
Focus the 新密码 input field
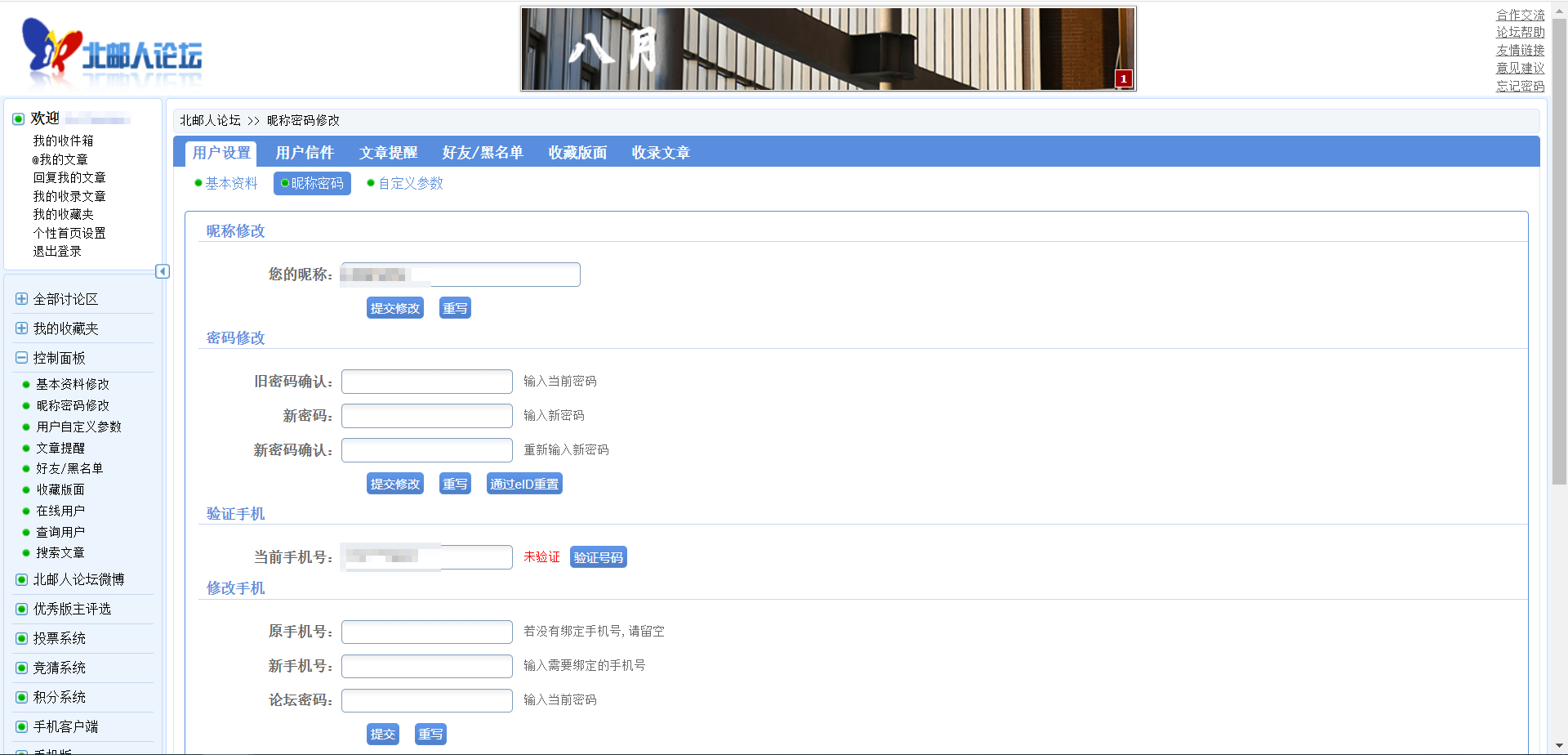point(427,416)
